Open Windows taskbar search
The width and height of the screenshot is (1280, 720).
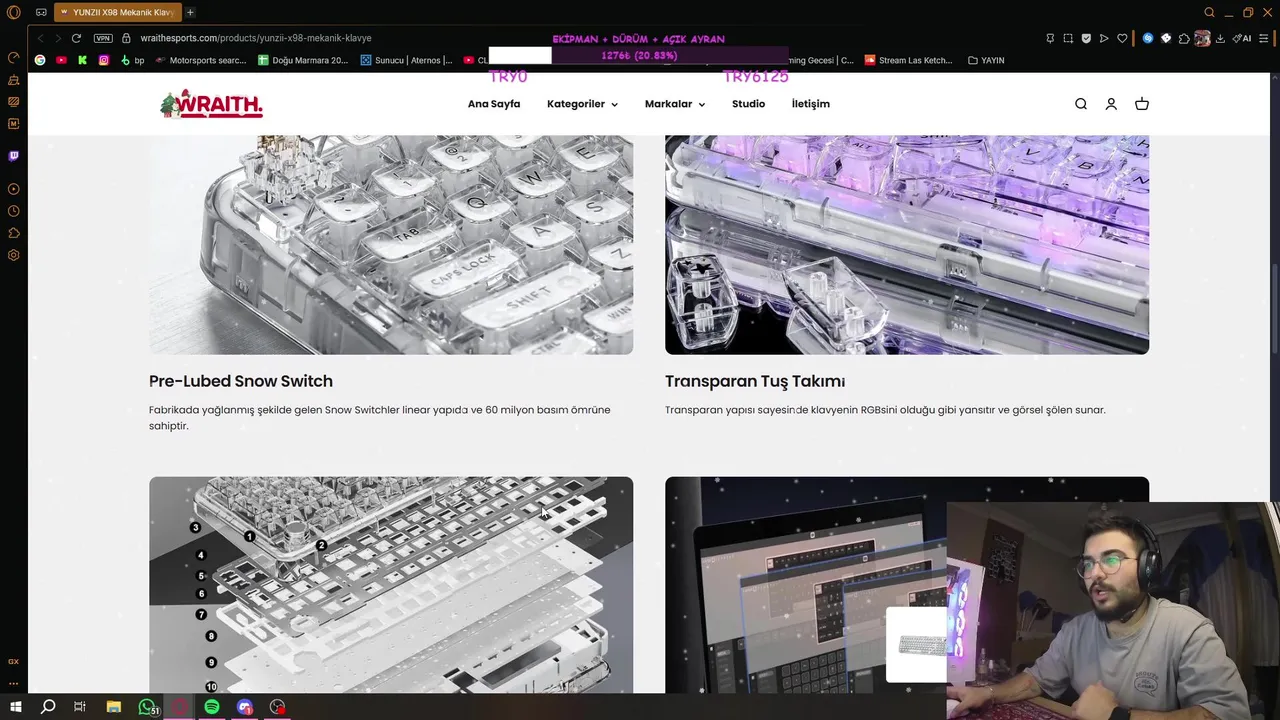[47, 707]
